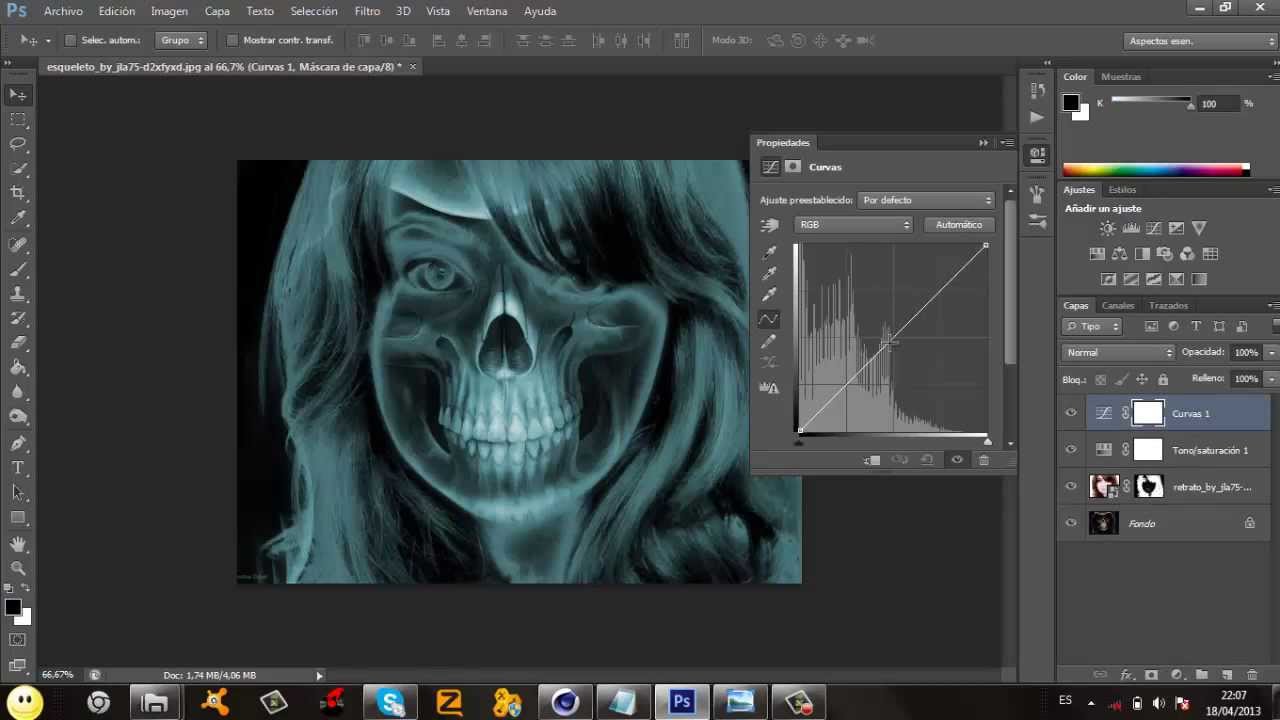Open the Relleno slider dropdown arrow

[1271, 380]
